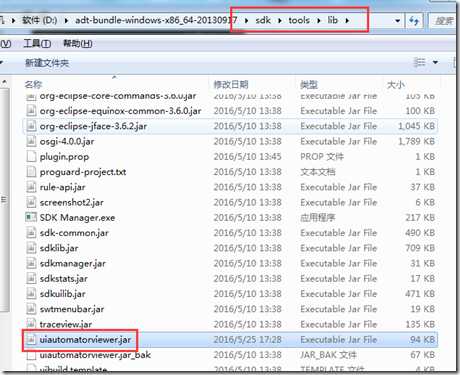Image resolution: width=460 pixels, height=375 pixels.
Task: Select the file name SDK Manager.exe
Action: coord(77,217)
